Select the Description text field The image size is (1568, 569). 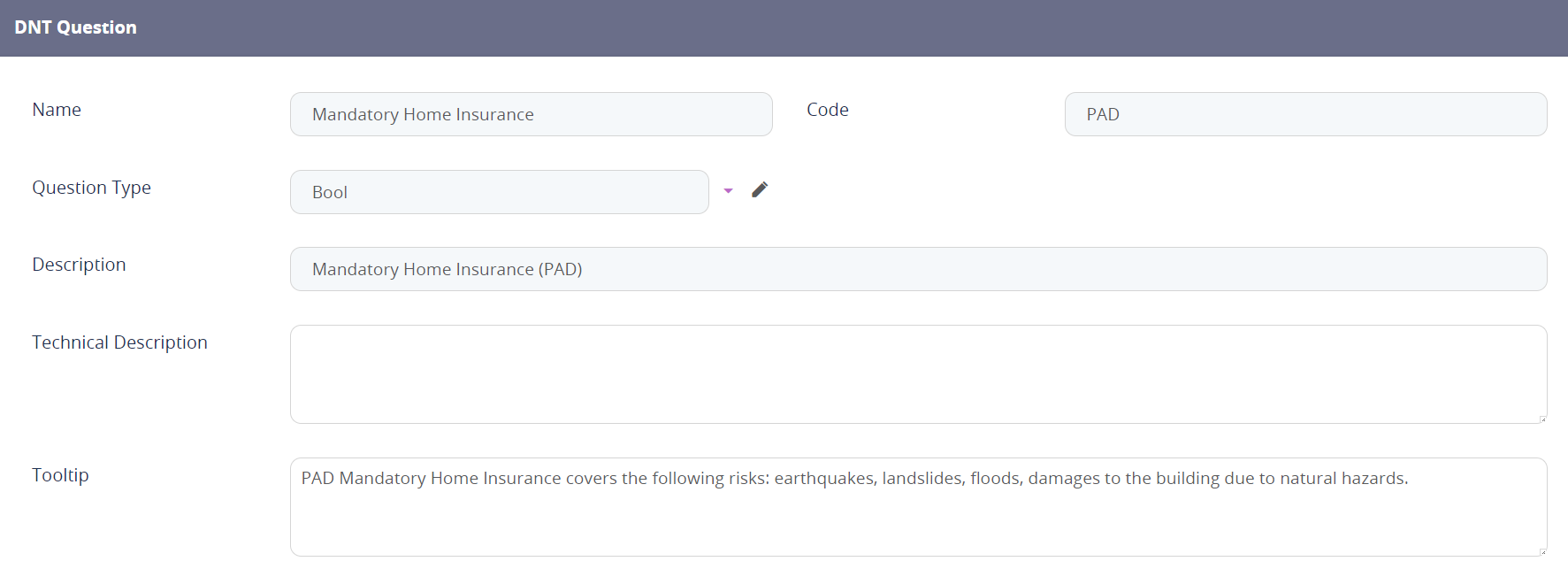click(918, 269)
